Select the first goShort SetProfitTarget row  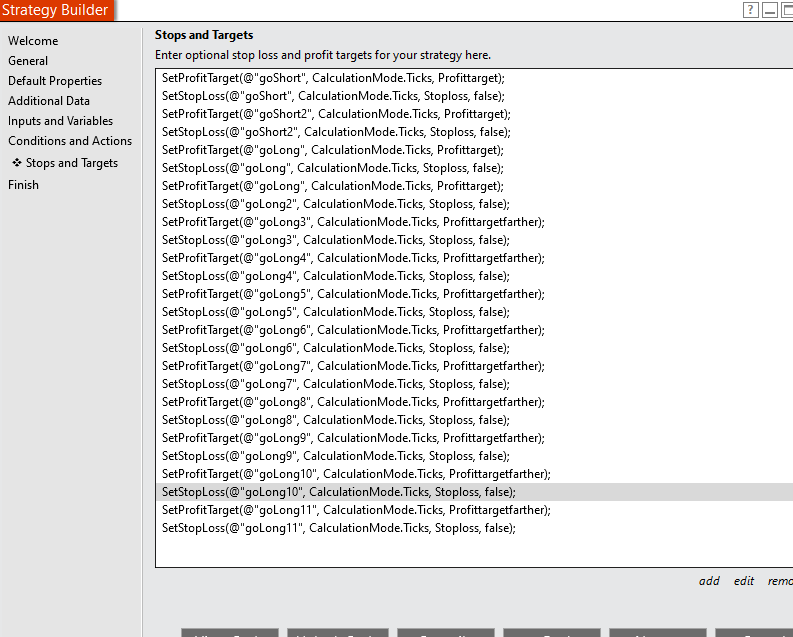click(474, 78)
